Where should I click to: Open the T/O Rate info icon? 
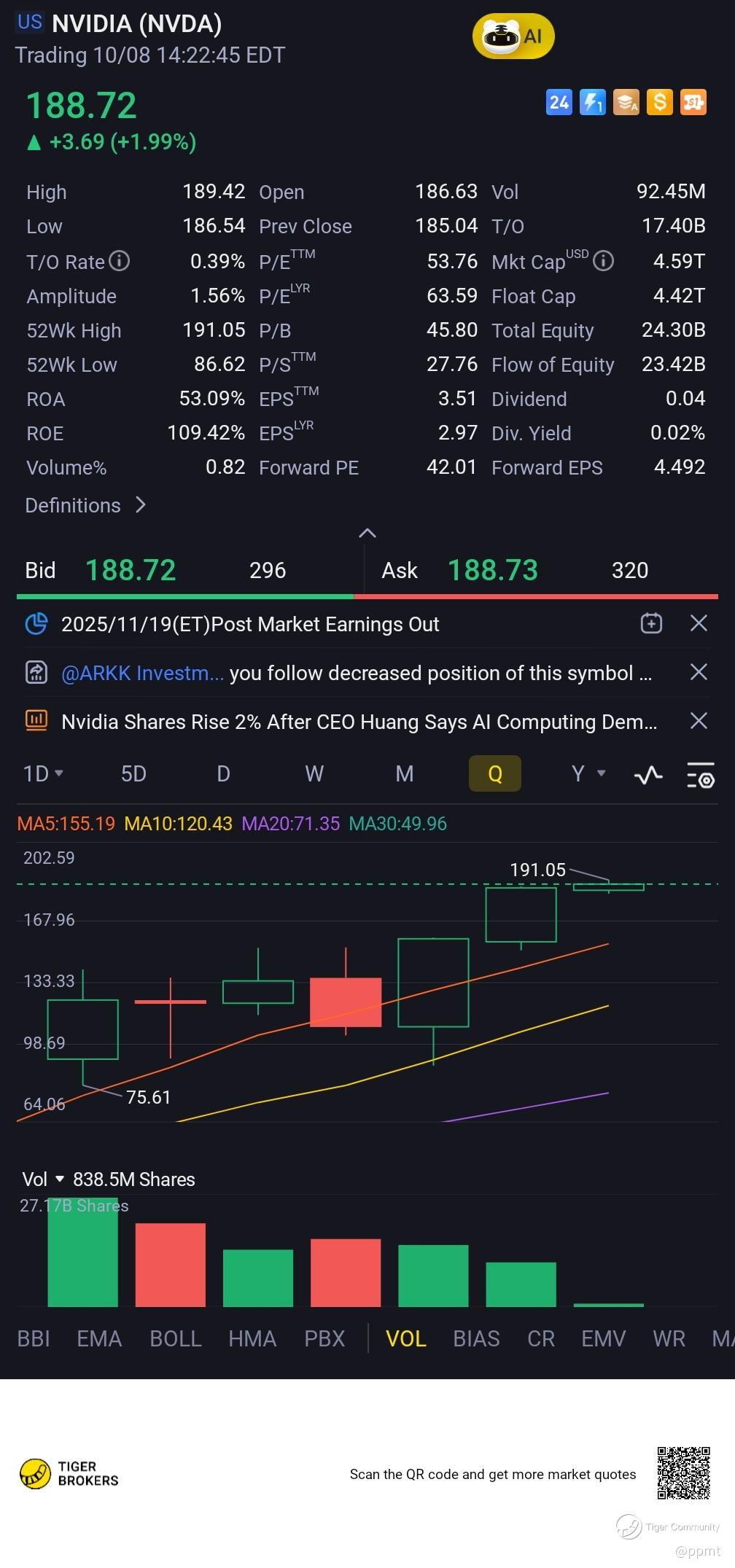pos(120,261)
